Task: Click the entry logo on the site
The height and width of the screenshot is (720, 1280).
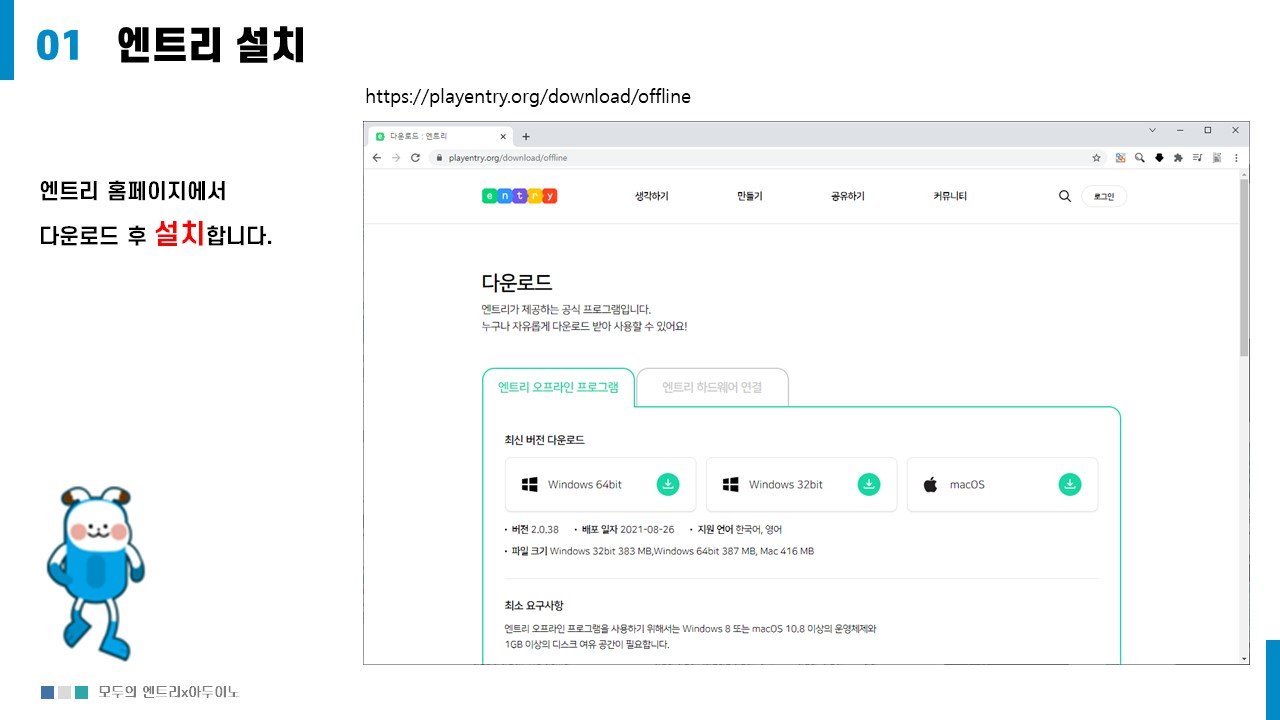Action: coord(519,196)
